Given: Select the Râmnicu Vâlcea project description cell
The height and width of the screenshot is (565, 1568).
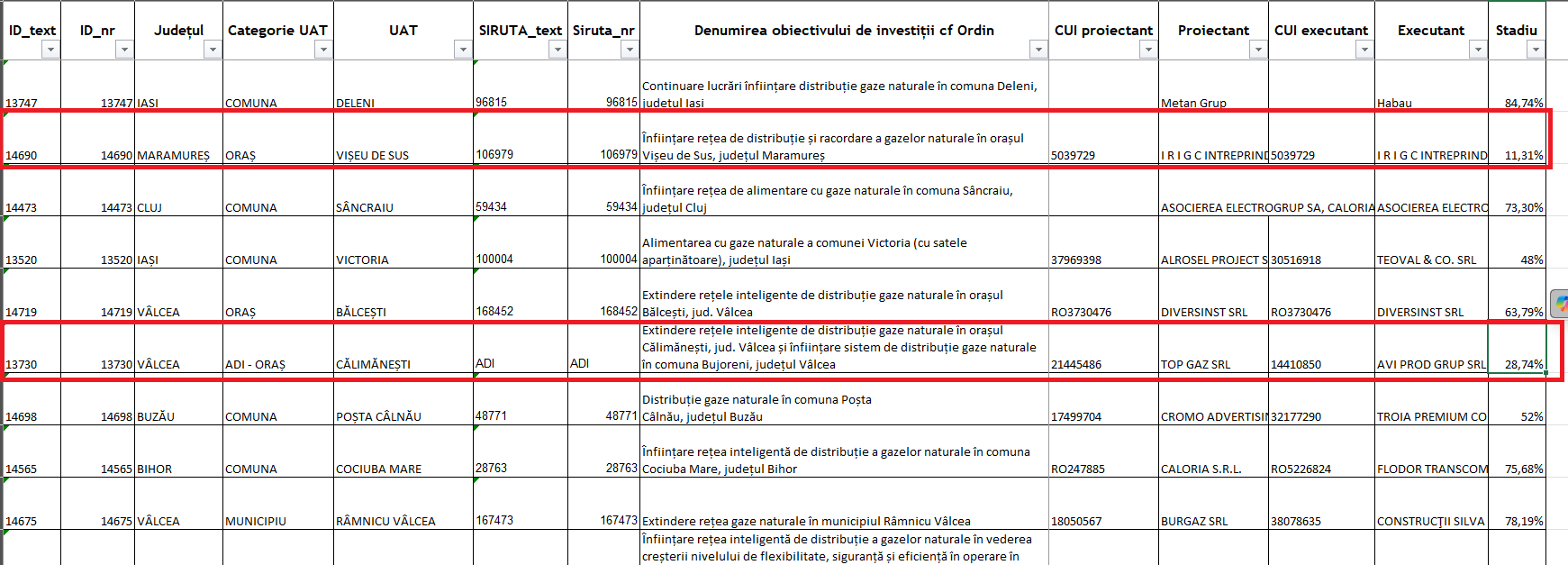Looking at the screenshot, I should [x=844, y=504].
